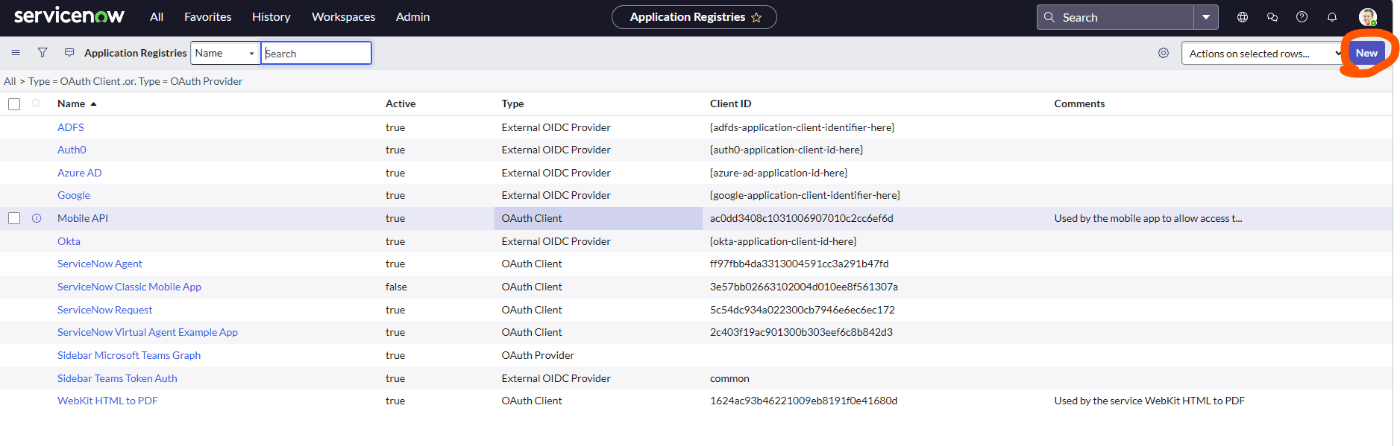Click the New button

tap(1367, 53)
